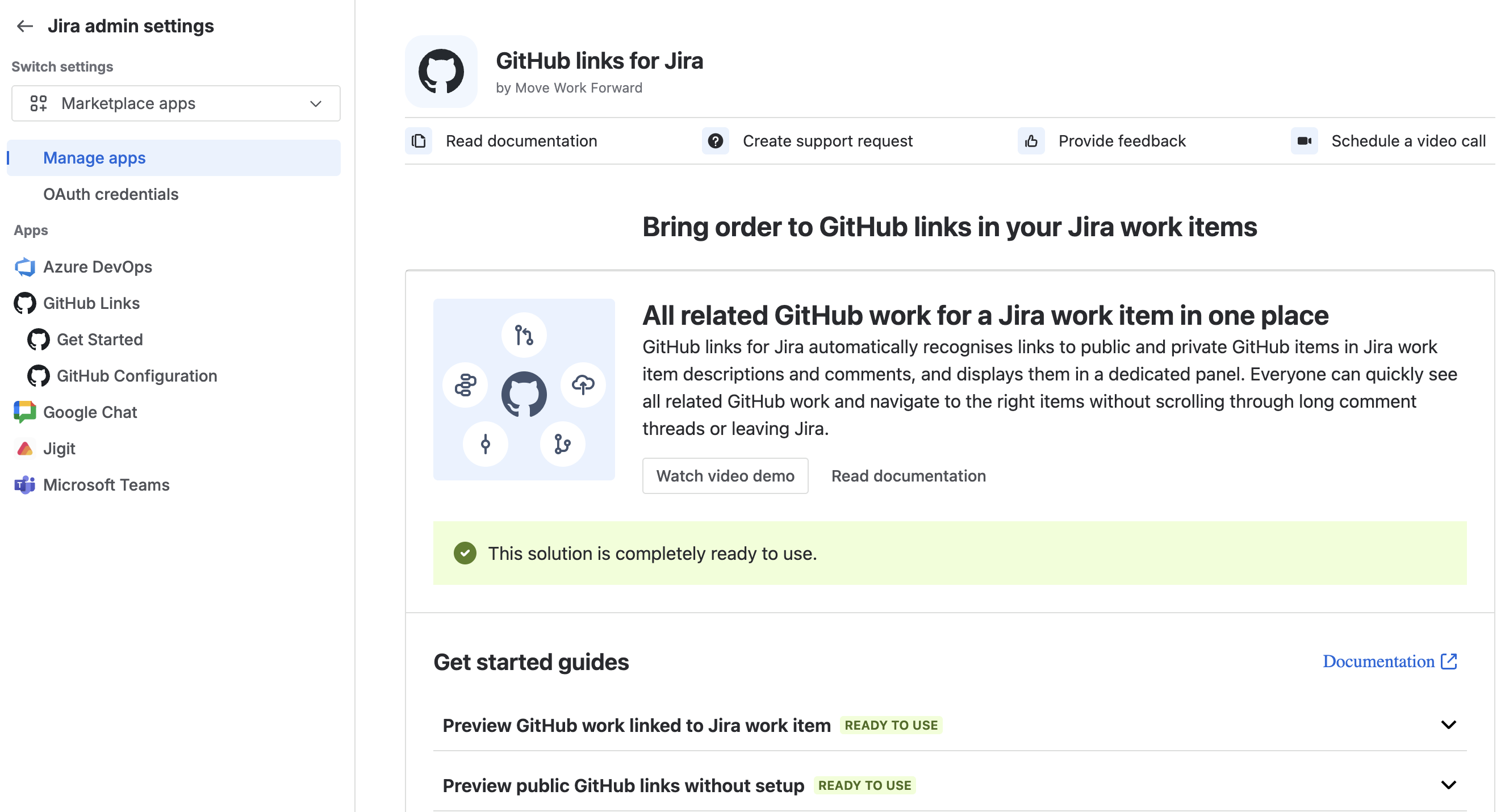The height and width of the screenshot is (812, 1505).
Task: Open the external Documentation link
Action: [x=1390, y=662]
